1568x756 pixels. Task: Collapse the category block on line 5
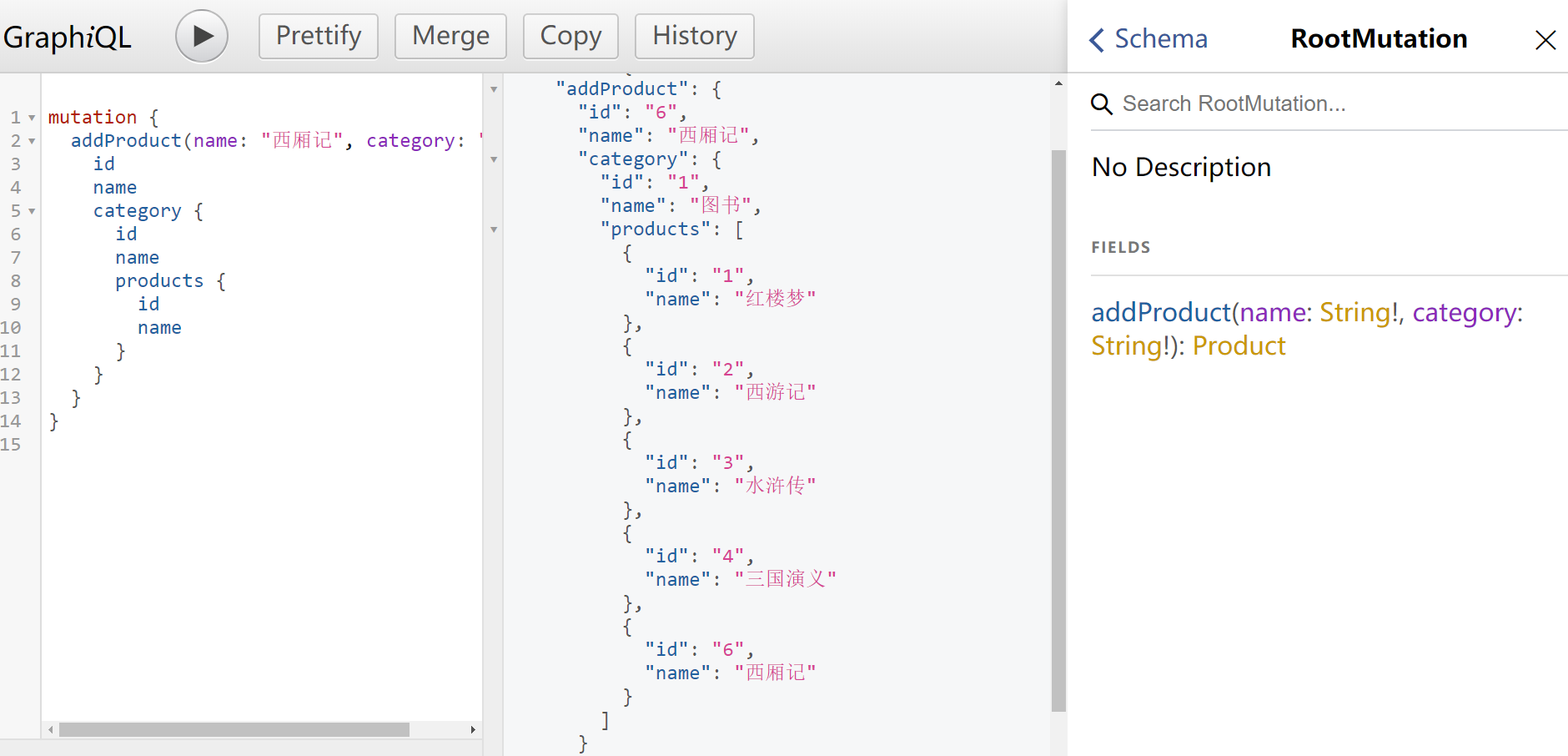[x=31, y=210]
